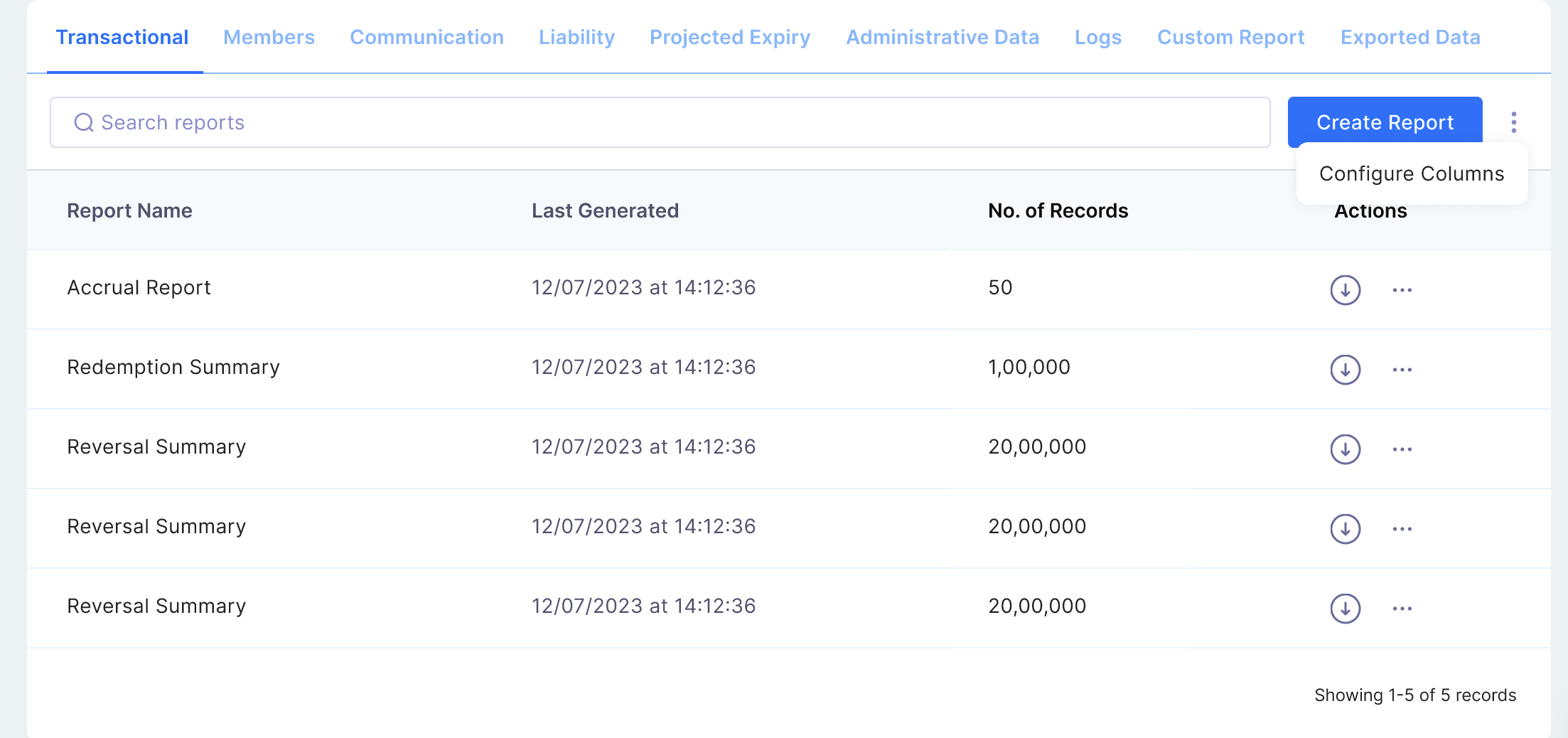Click Accrual Report's last generated timestamp

(x=643, y=287)
